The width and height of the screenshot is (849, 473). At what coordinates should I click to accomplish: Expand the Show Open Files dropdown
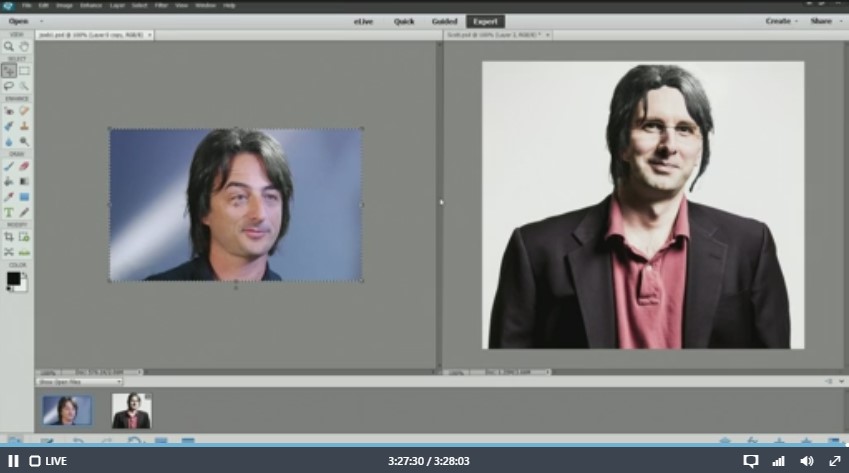coord(80,381)
